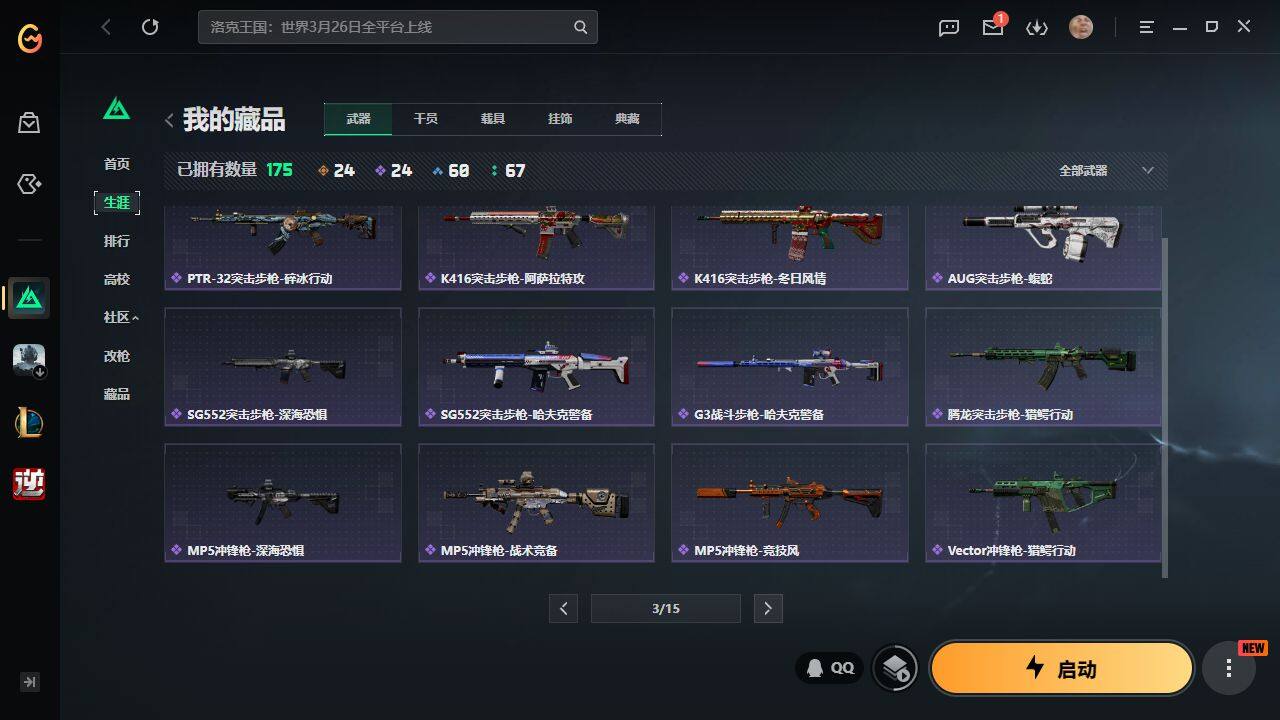This screenshot has height=720, width=1280.
Task: Switch to the 干员 tab
Action: coord(425,119)
